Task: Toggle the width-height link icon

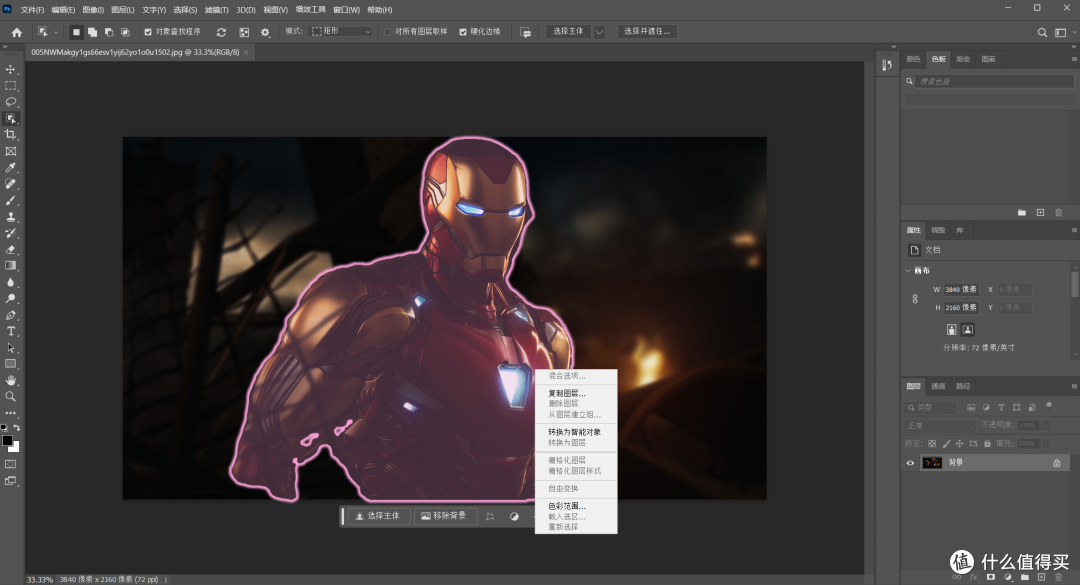Action: tap(915, 298)
